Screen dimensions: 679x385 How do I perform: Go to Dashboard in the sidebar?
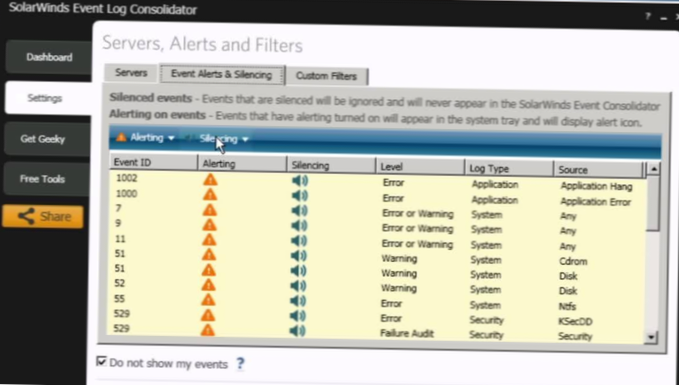click(x=49, y=57)
